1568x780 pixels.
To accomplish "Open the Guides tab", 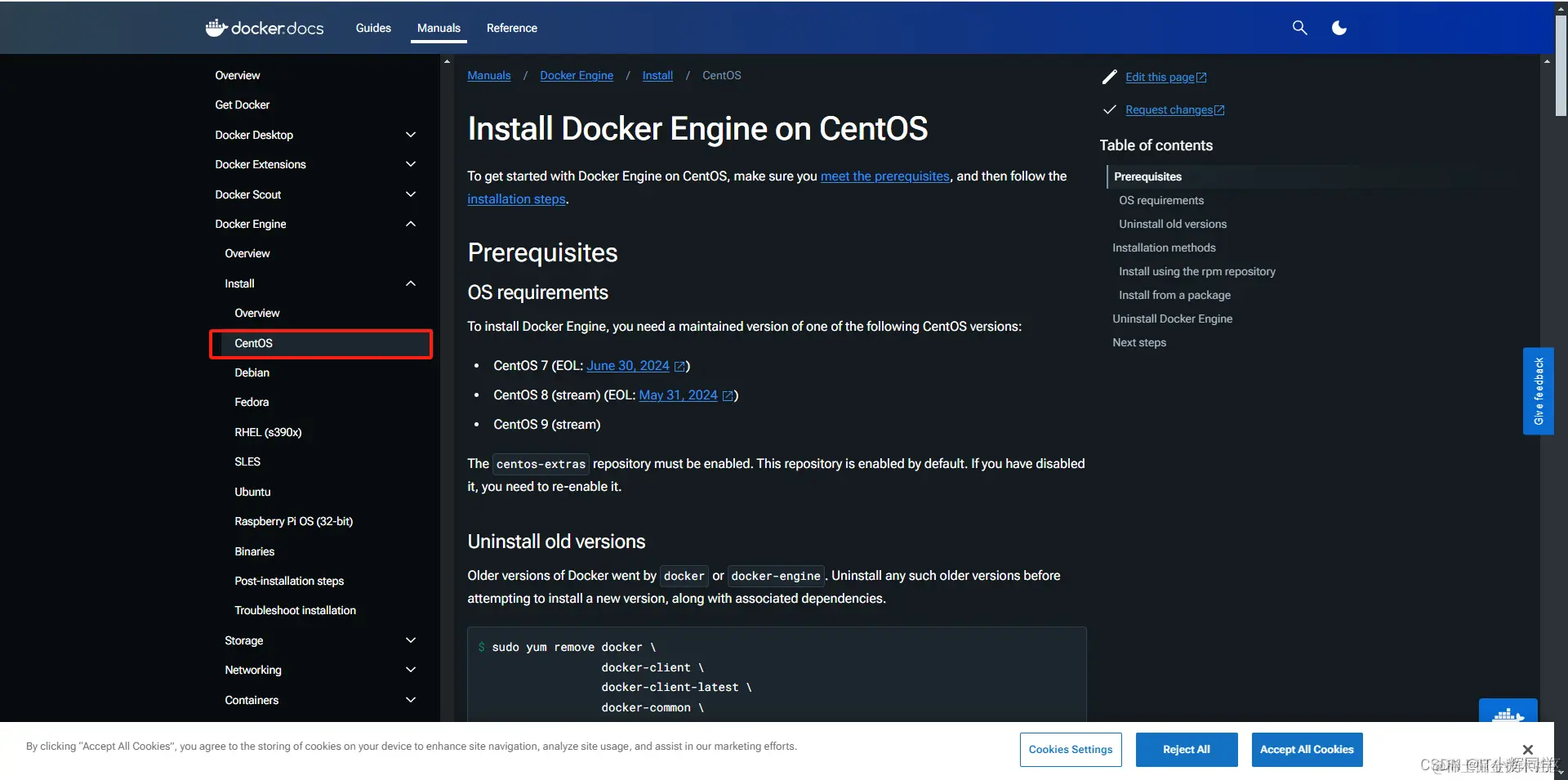I will click(x=373, y=28).
